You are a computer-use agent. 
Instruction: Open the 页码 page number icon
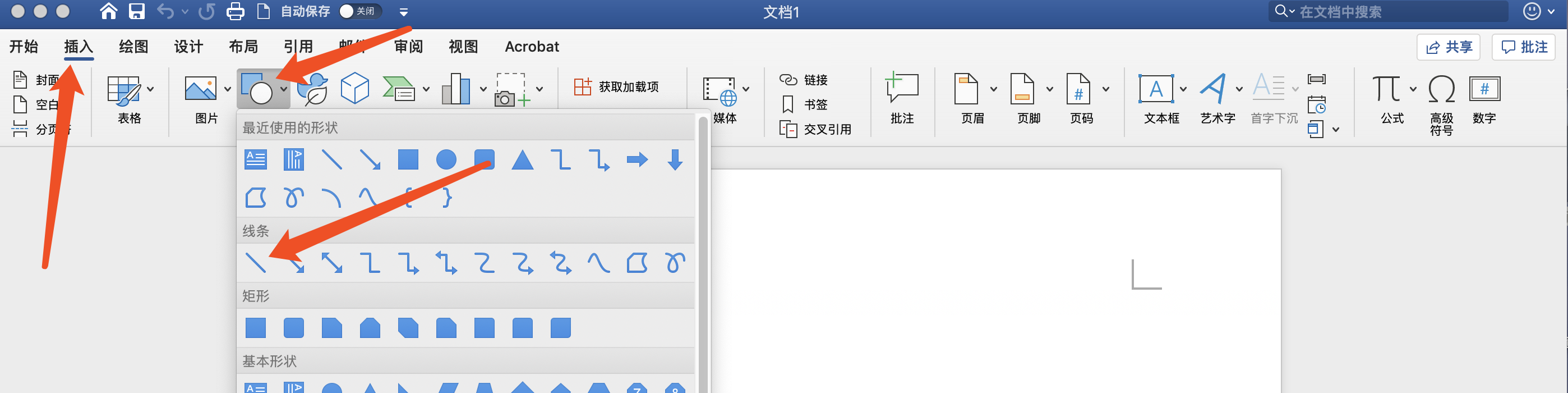pos(1078,89)
